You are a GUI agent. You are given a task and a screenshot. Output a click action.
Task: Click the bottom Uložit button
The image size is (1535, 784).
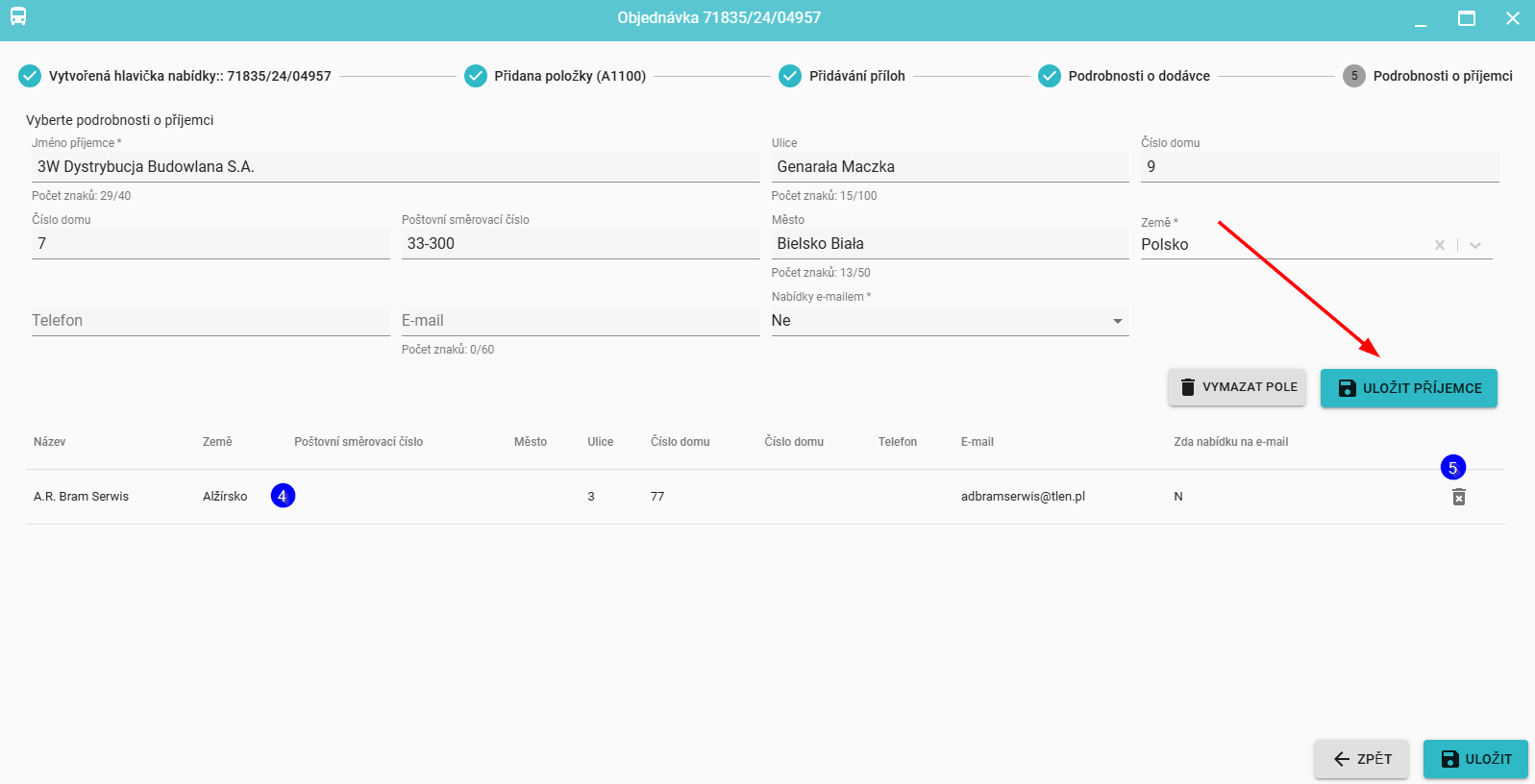pyautogui.click(x=1474, y=759)
